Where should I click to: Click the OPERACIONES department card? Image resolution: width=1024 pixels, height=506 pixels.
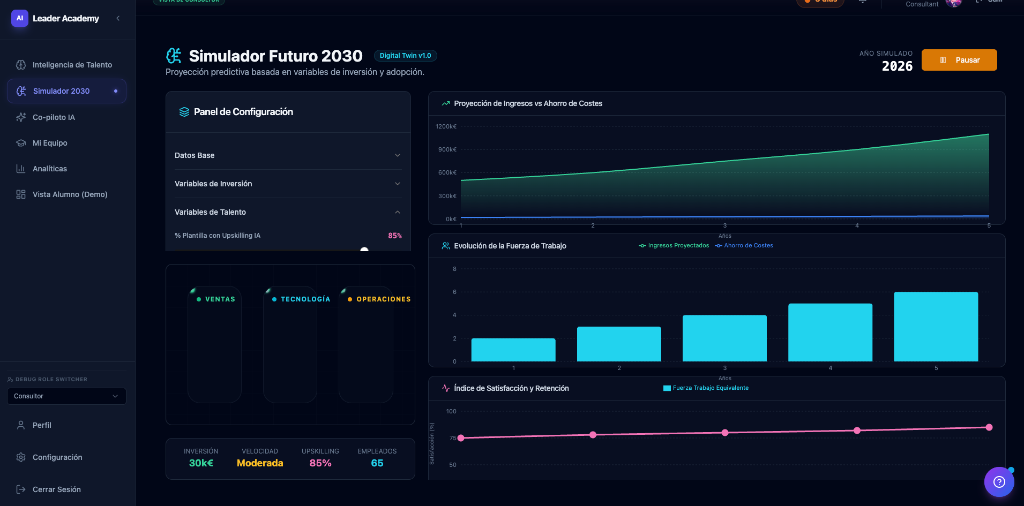(x=366, y=344)
